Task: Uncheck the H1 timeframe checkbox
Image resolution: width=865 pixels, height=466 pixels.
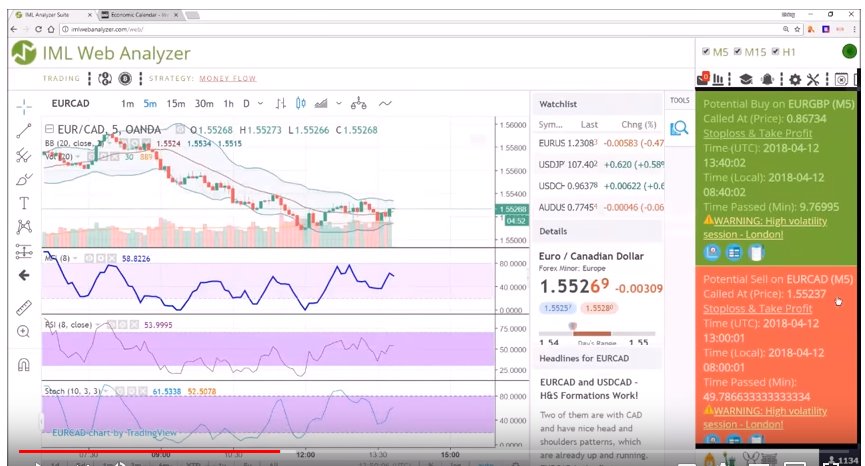Action: [x=775, y=51]
